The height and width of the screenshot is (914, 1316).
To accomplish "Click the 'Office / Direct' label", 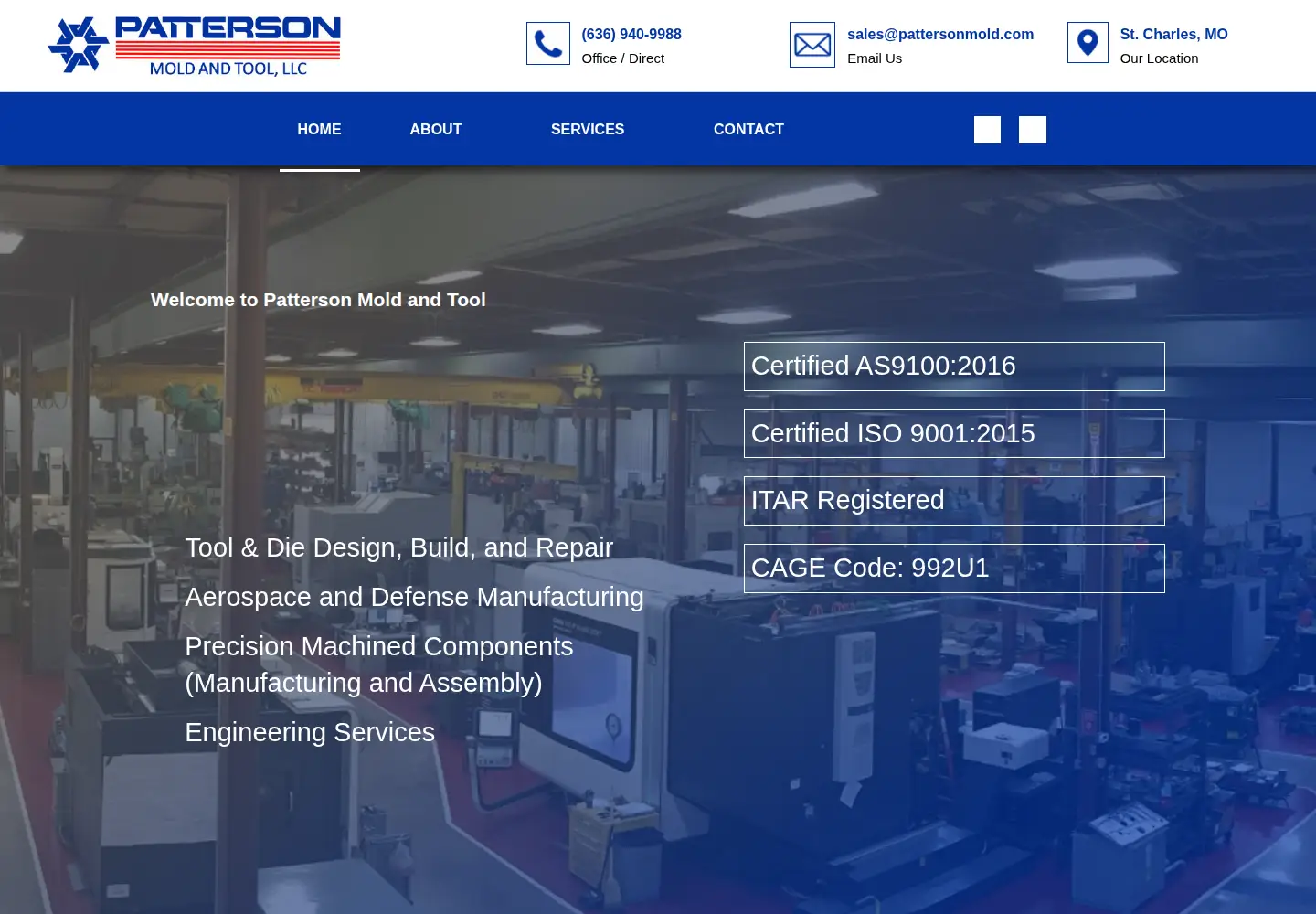I will pos(623,58).
